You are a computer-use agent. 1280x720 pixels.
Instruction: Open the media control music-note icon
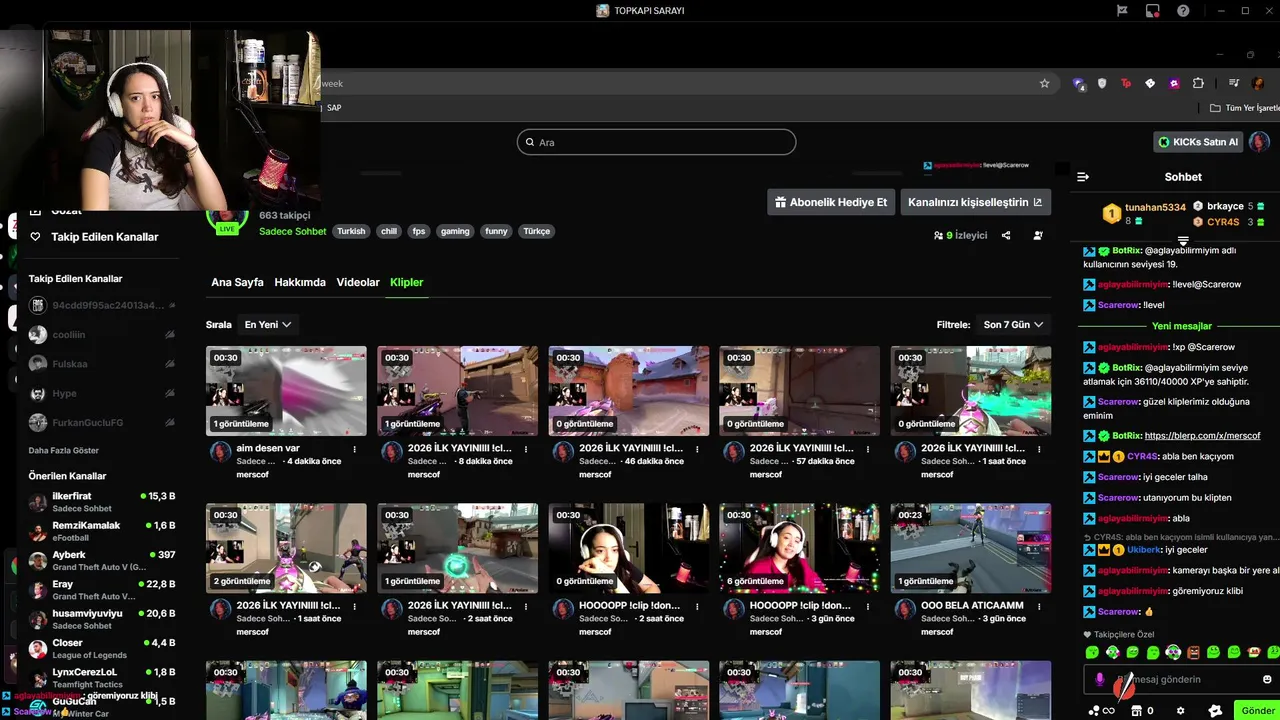(1234, 83)
